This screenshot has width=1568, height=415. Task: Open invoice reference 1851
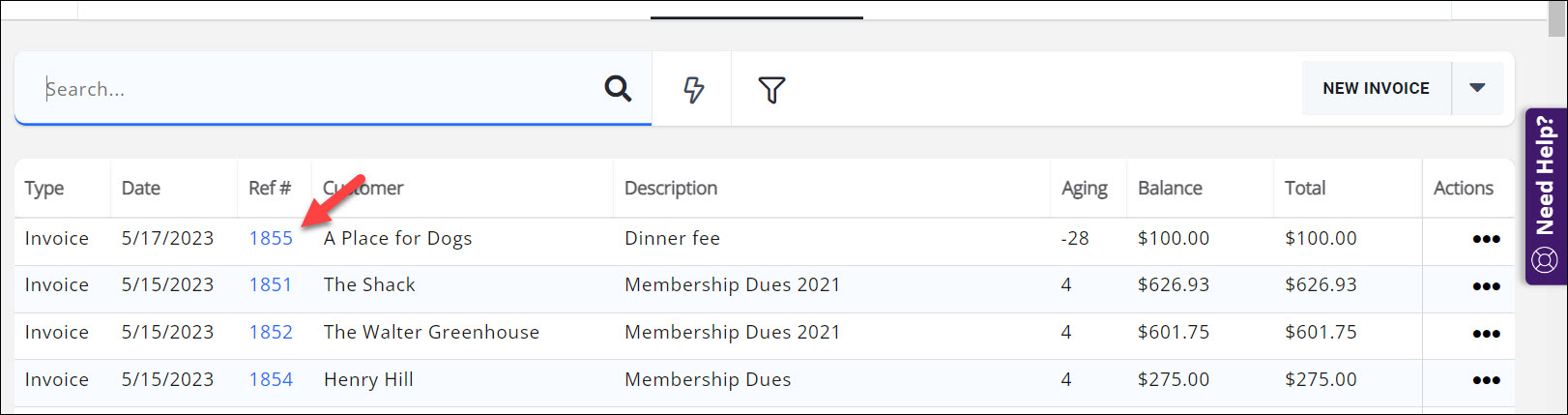coord(271,284)
